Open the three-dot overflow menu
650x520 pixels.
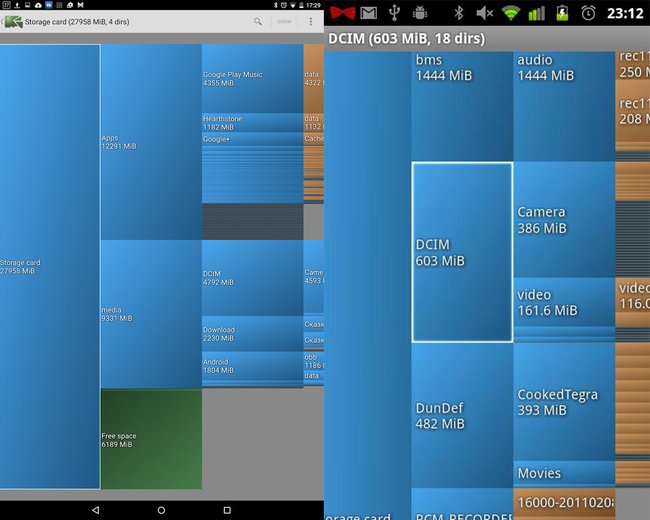pyautogui.click(x=310, y=22)
